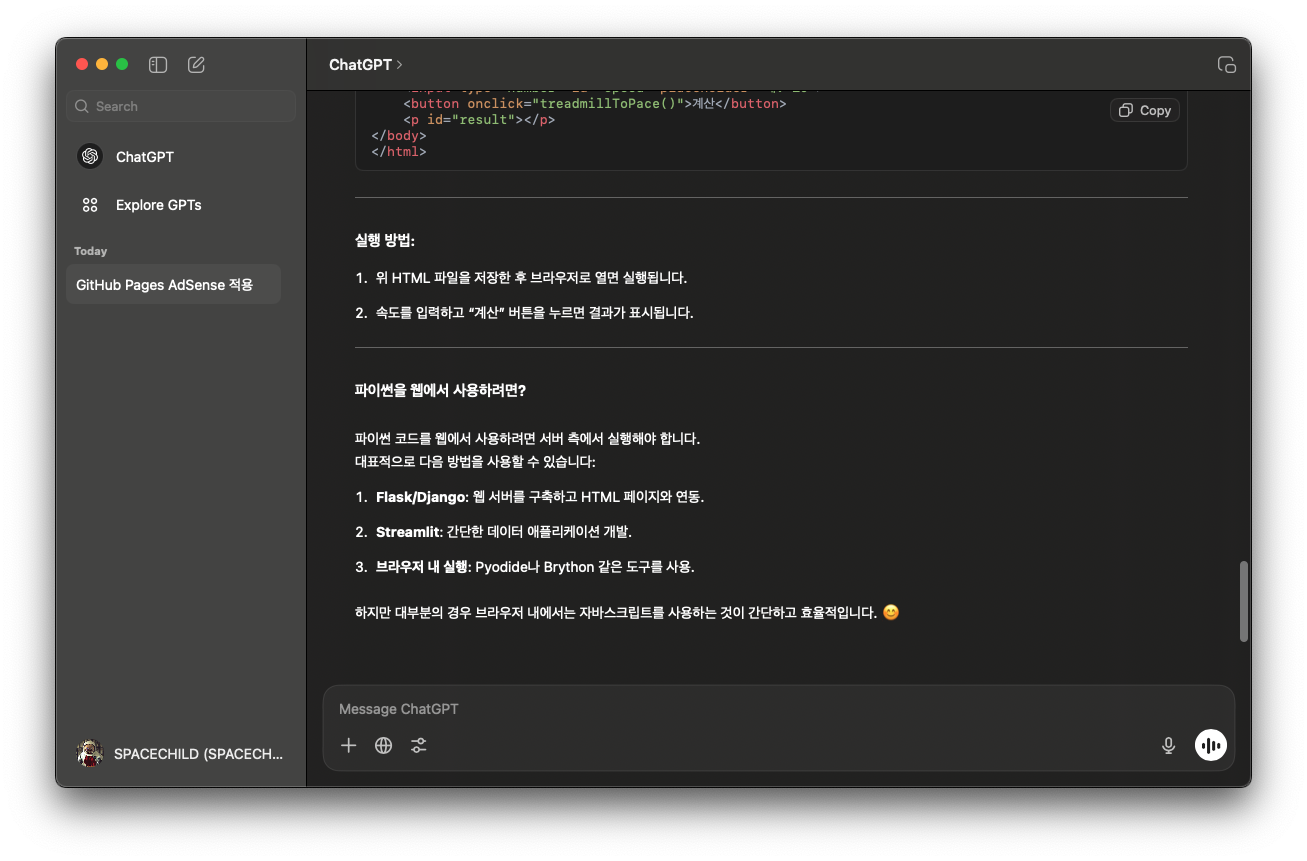Click the Explore GPTs grid icon
The image size is (1307, 861).
tap(90, 205)
